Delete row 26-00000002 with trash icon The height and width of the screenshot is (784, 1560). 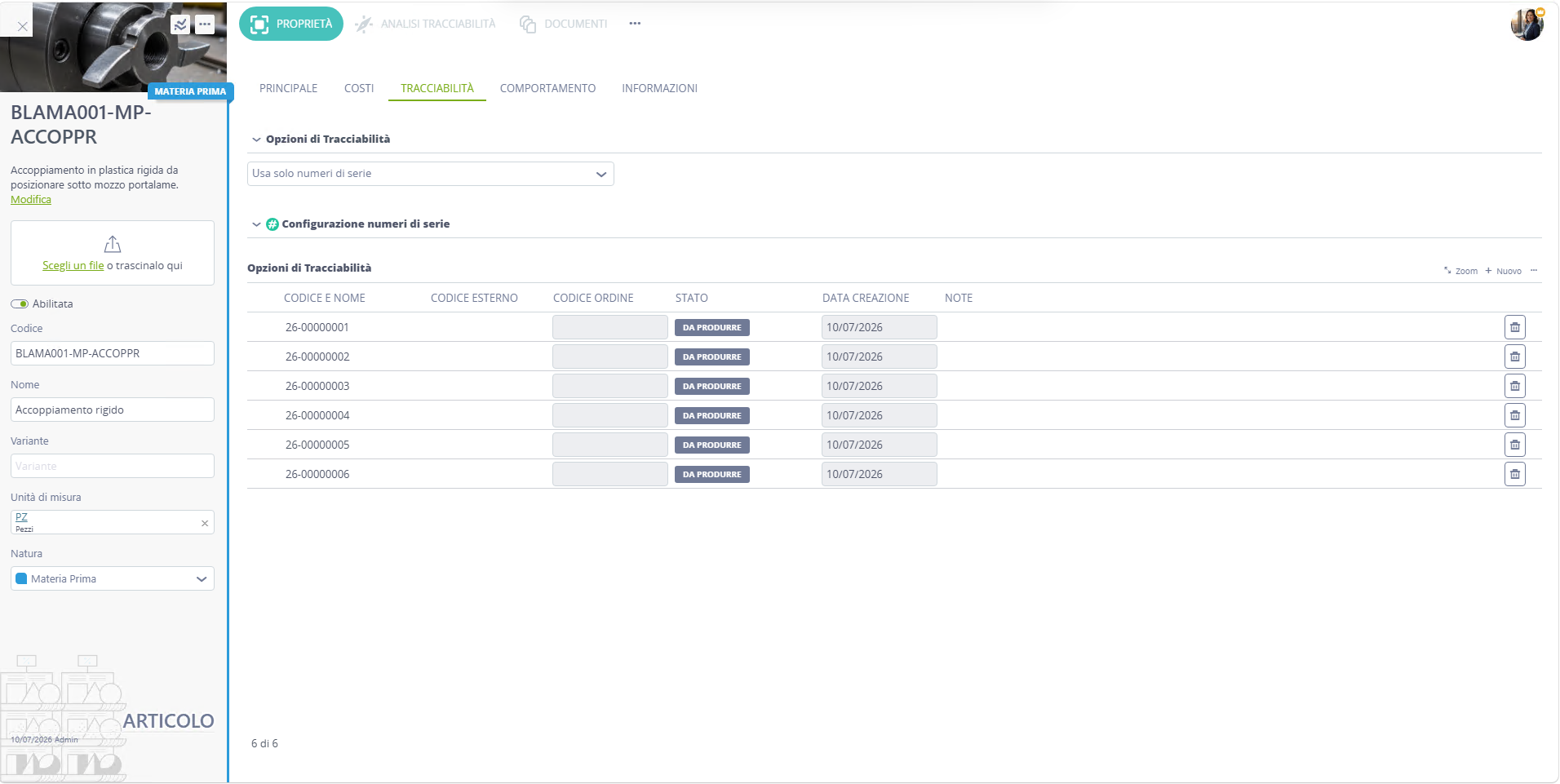[1515, 357]
